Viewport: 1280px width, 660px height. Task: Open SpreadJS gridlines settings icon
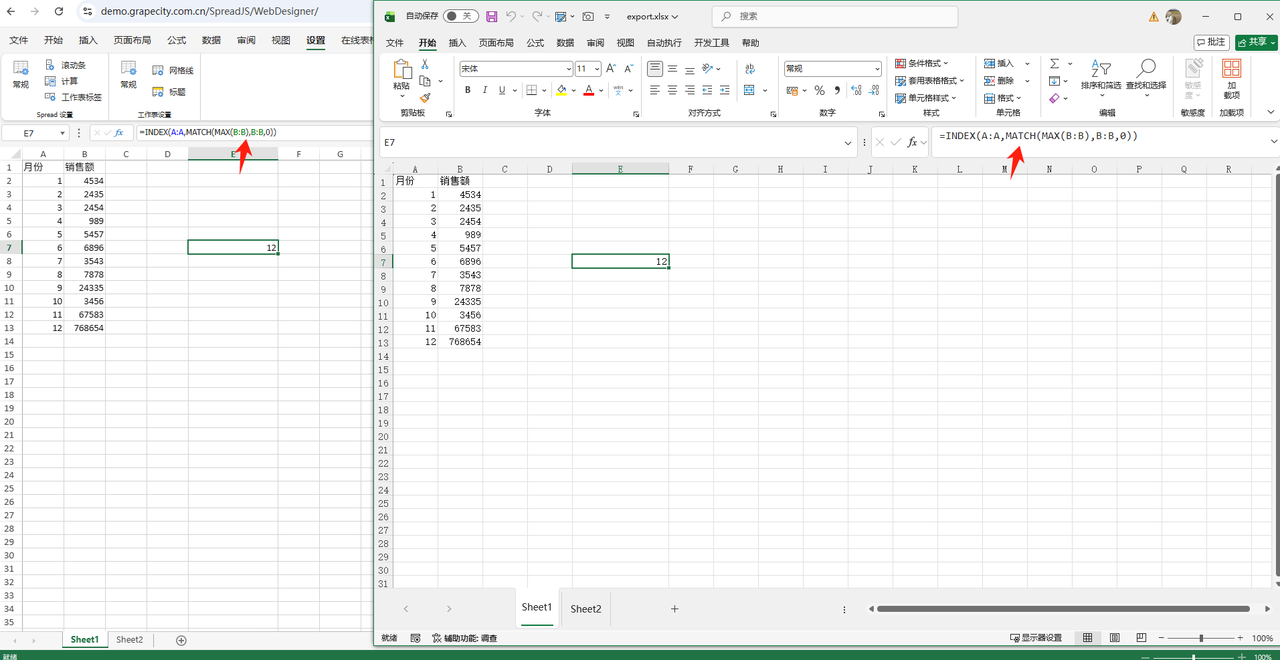[158, 71]
